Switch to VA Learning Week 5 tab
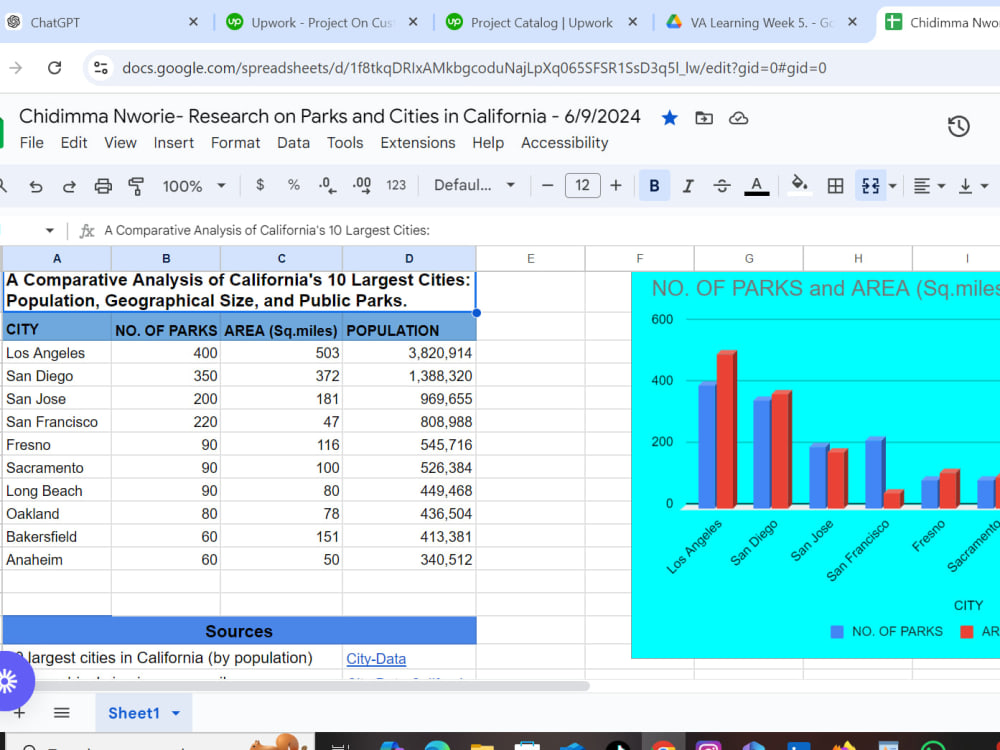The width and height of the screenshot is (1000, 750). click(762, 22)
